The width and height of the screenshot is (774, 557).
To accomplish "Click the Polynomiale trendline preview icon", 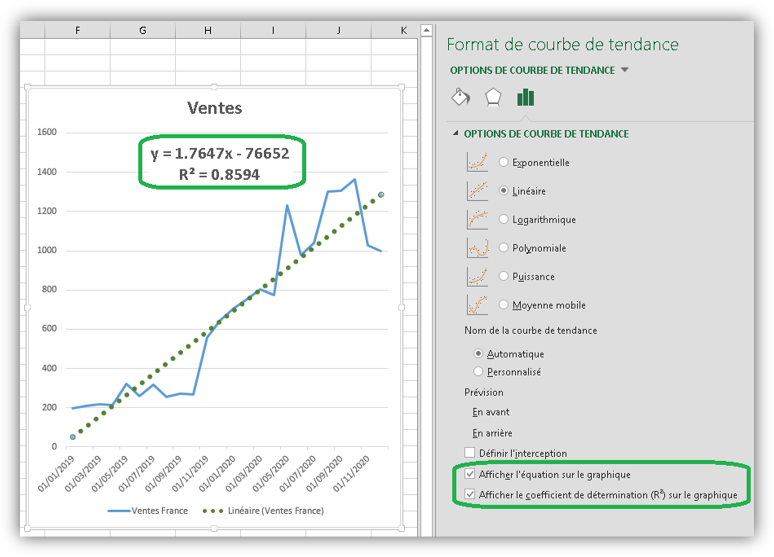I will [x=477, y=247].
